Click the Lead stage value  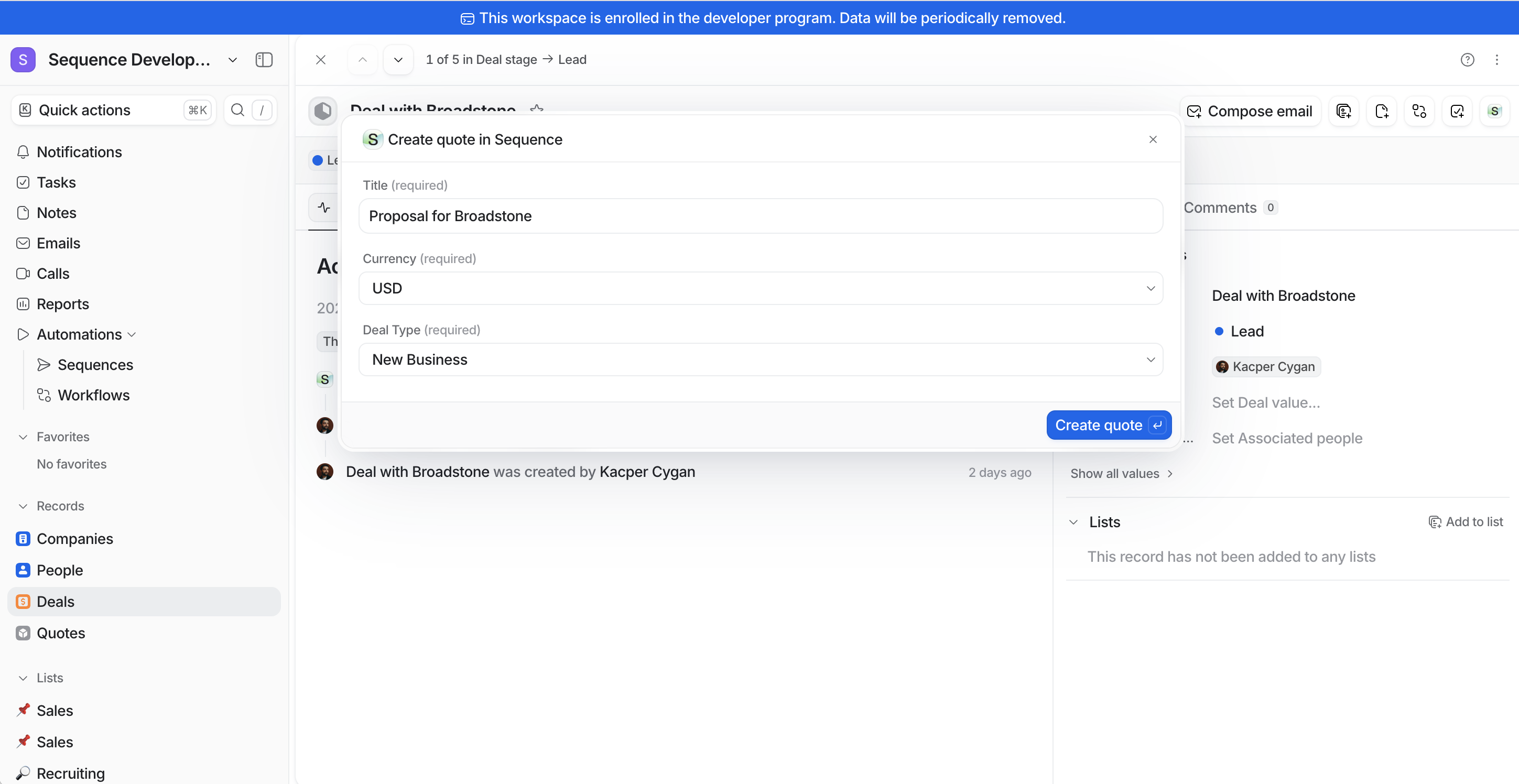pyautogui.click(x=1239, y=331)
